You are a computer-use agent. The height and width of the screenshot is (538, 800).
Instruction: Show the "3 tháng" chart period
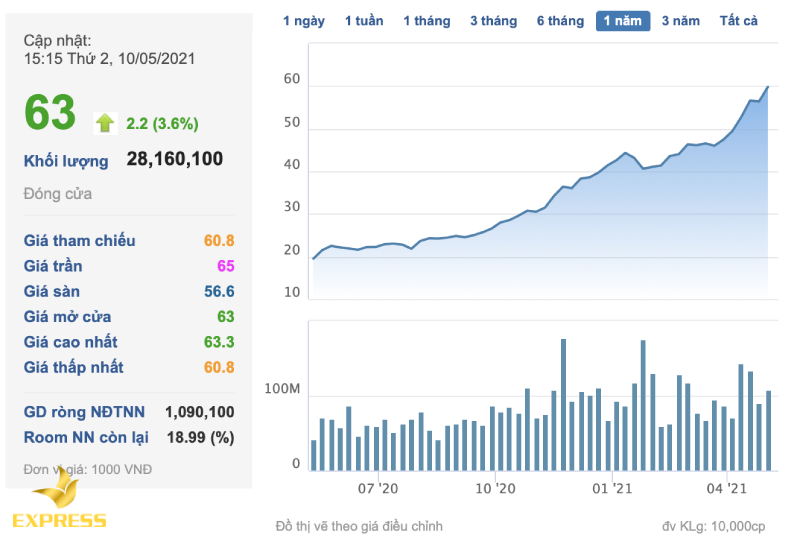tap(493, 21)
